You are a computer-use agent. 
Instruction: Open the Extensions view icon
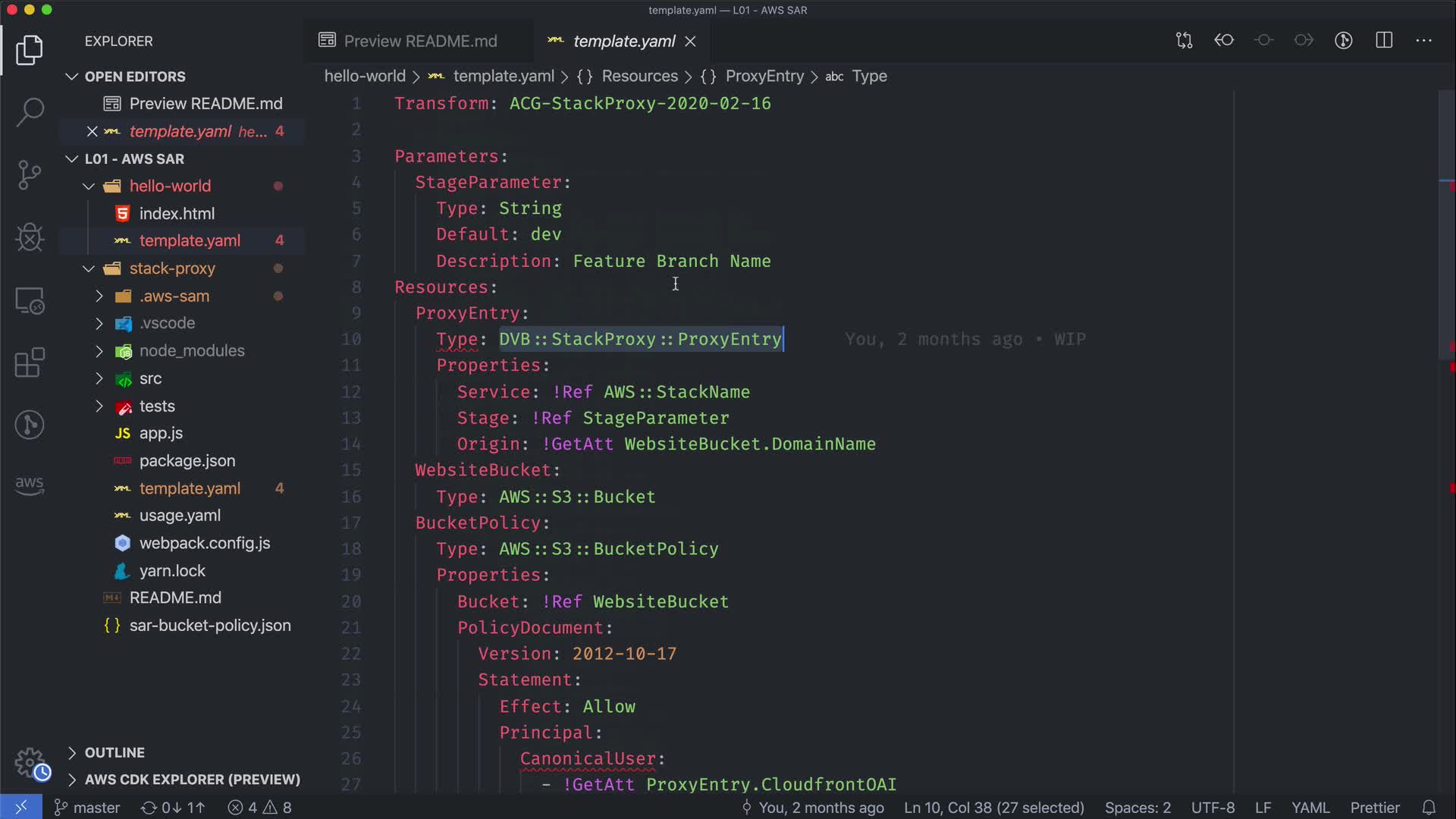point(30,363)
